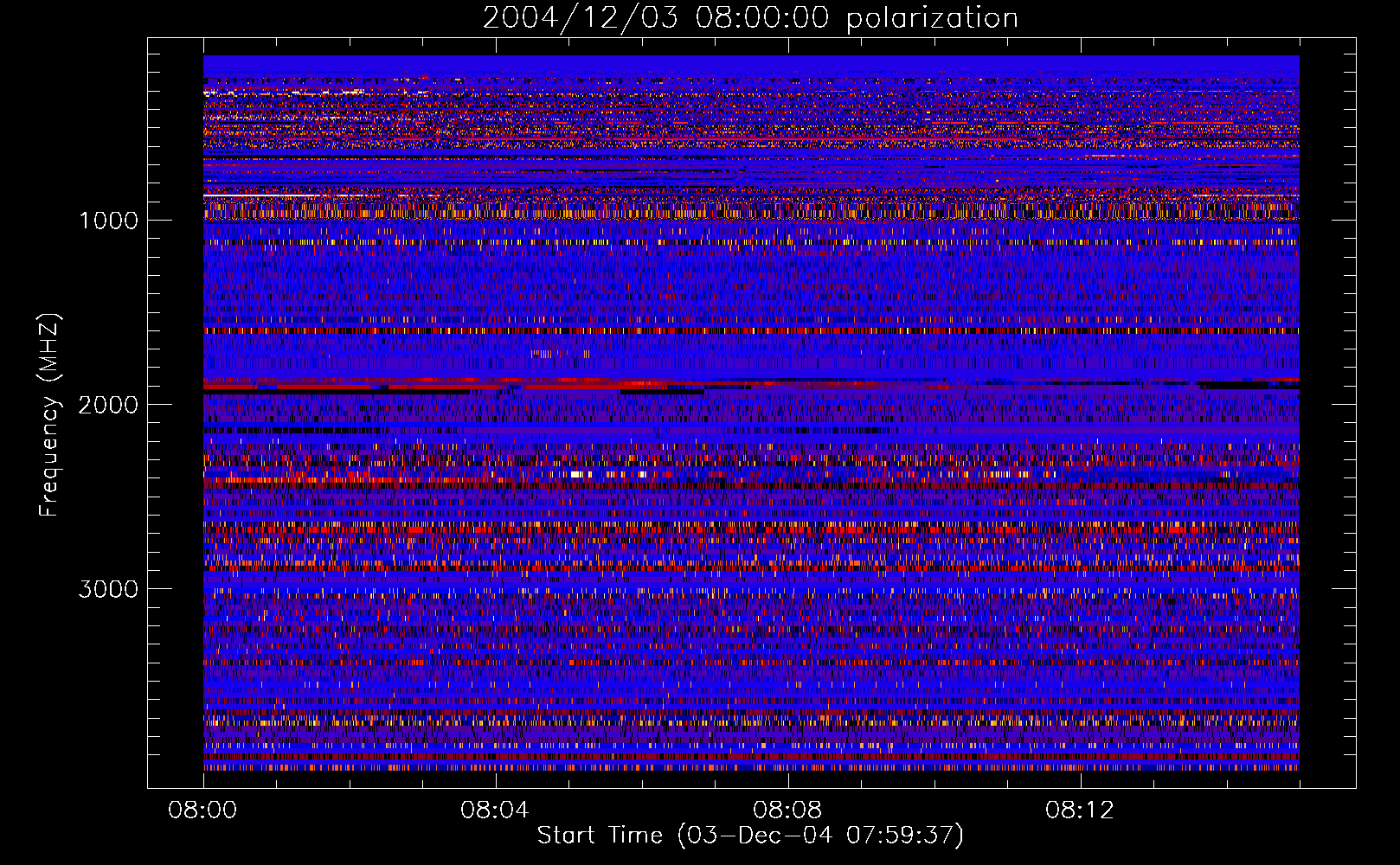
Task: Click the 1000 frequency tick label
Action: pos(108,221)
